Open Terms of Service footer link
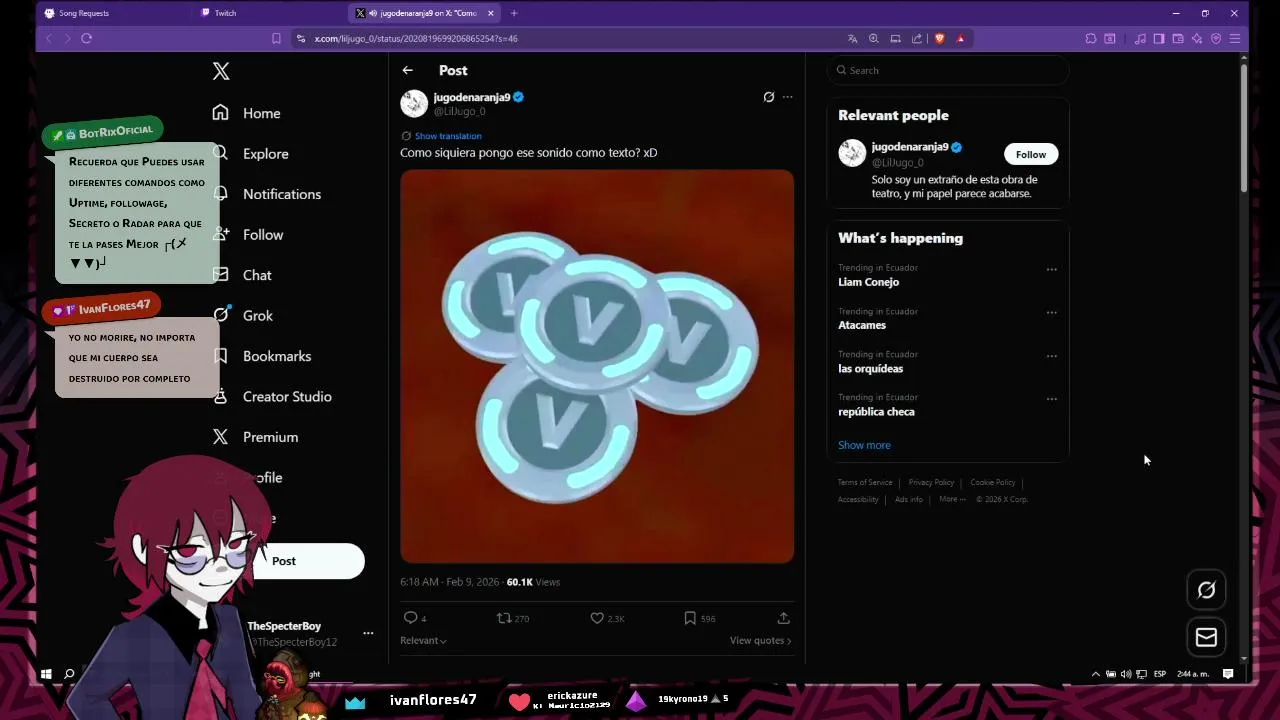Viewport: 1280px width, 720px height. (865, 483)
